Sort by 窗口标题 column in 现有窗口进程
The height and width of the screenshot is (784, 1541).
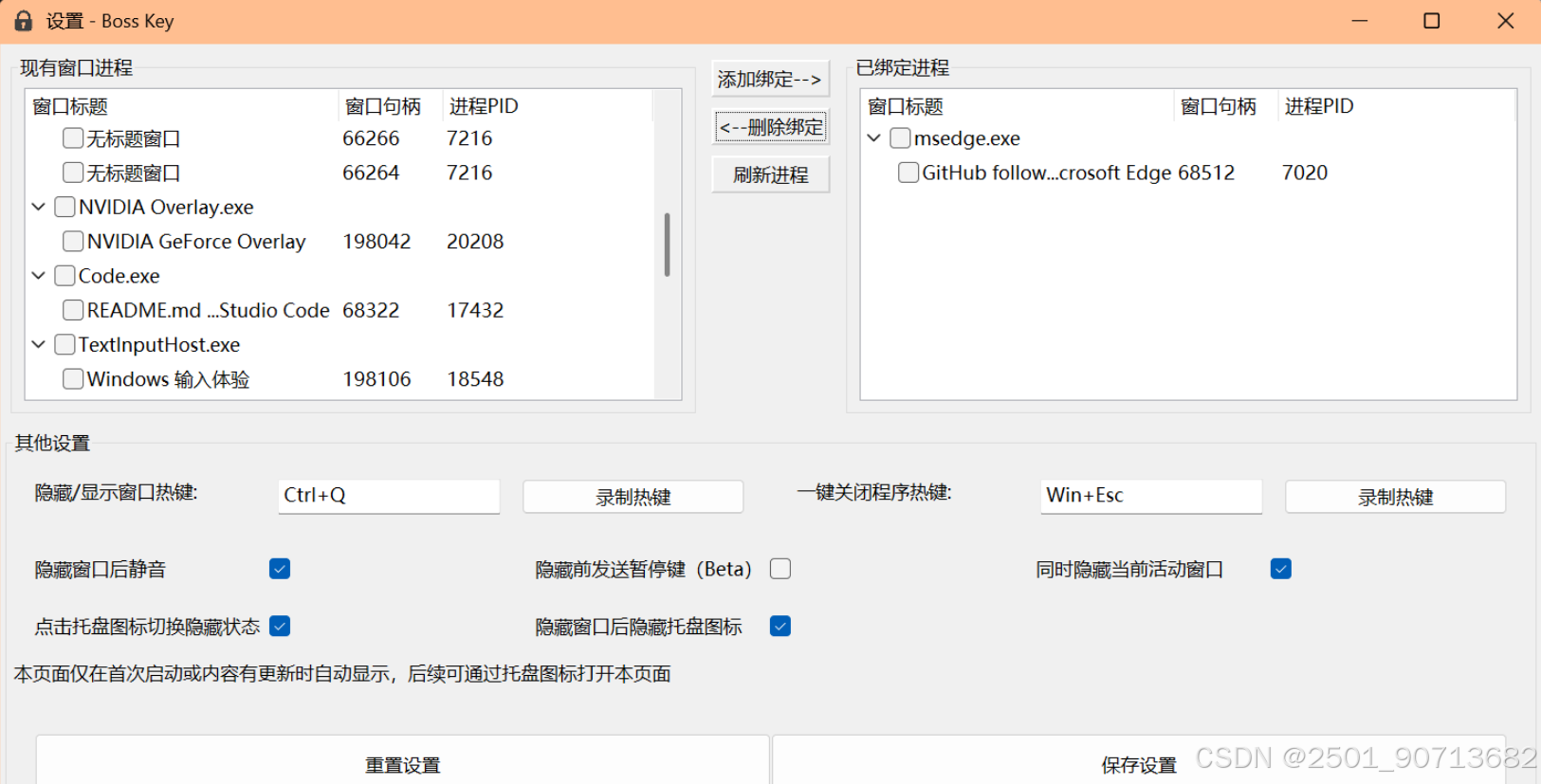tap(181, 106)
